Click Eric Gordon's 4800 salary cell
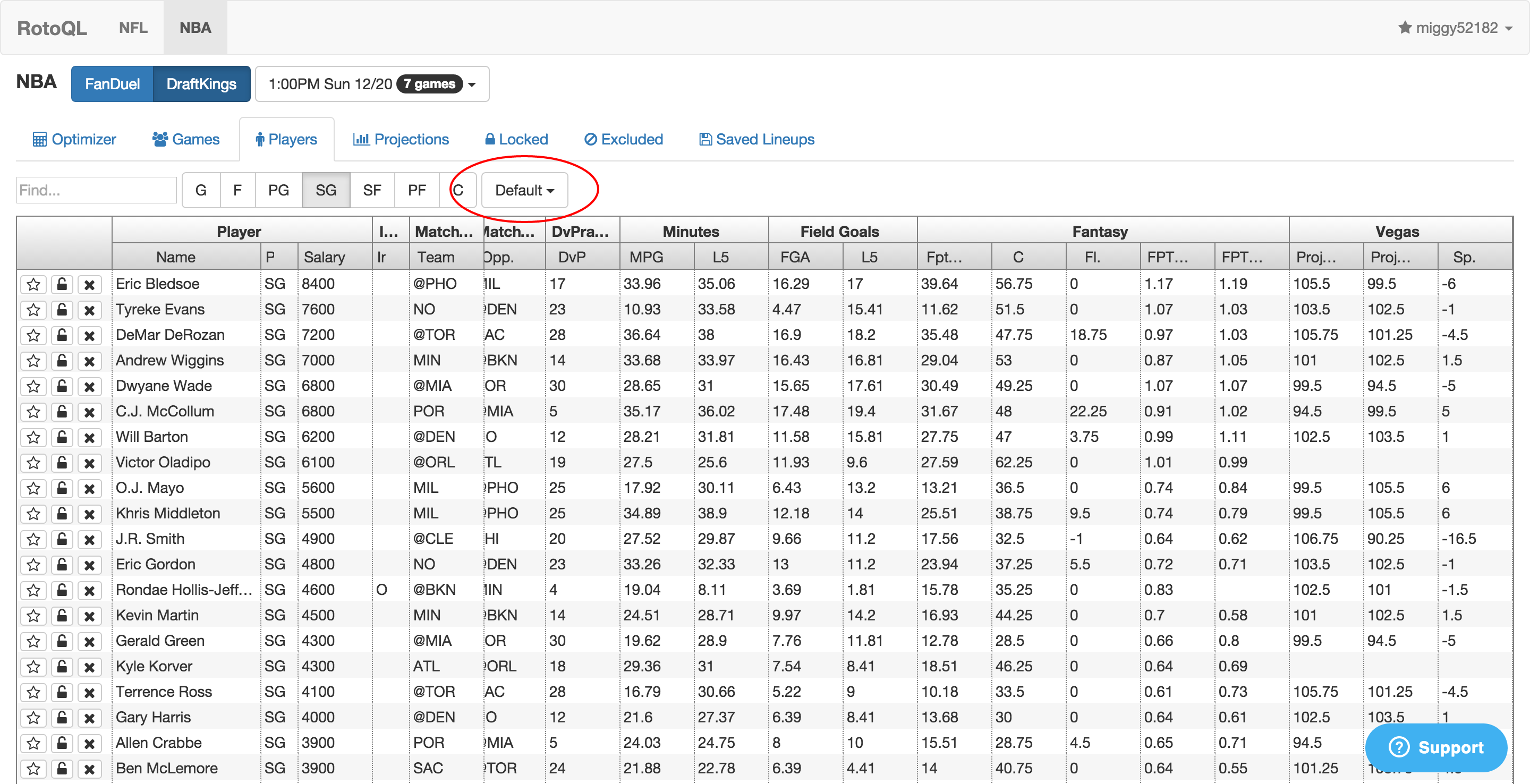This screenshot has width=1530, height=784. point(334,564)
